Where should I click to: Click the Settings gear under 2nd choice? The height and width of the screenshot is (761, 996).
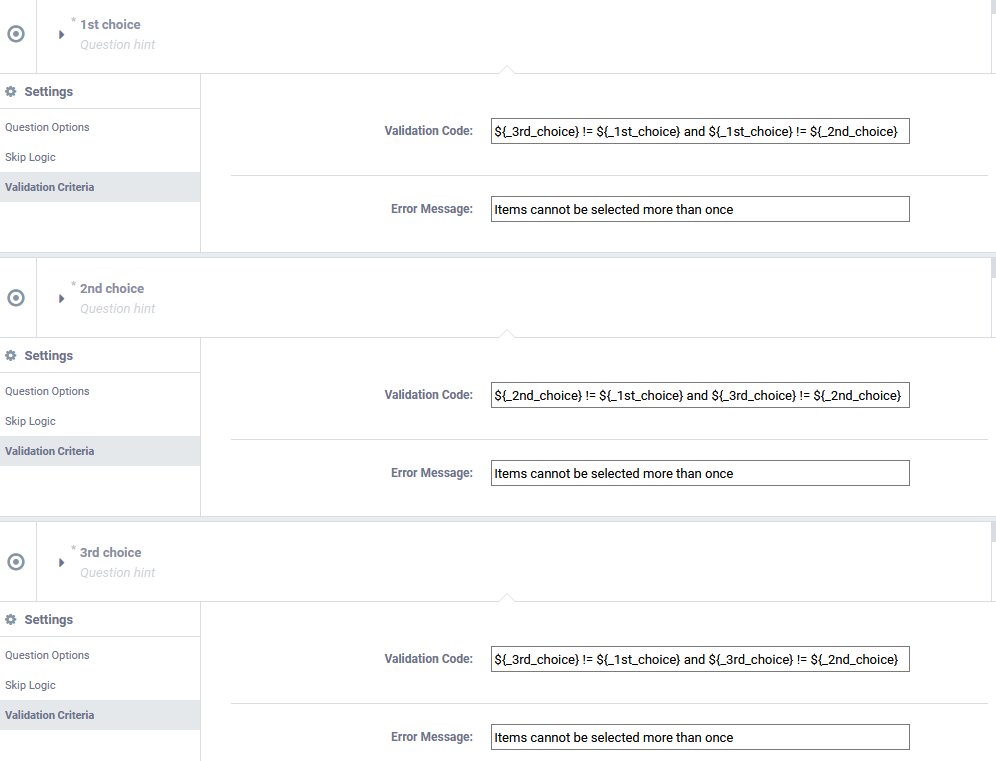(x=11, y=356)
